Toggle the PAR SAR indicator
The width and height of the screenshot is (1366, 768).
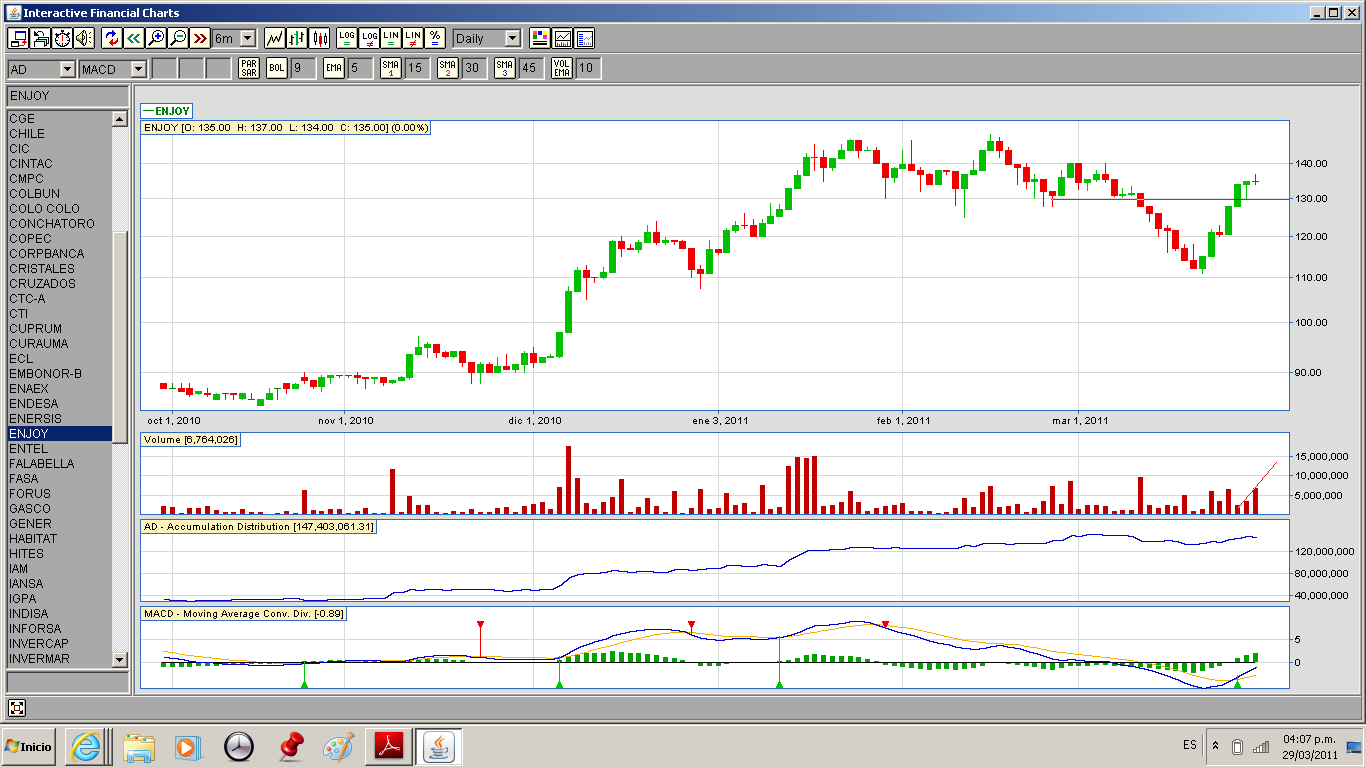(249, 68)
